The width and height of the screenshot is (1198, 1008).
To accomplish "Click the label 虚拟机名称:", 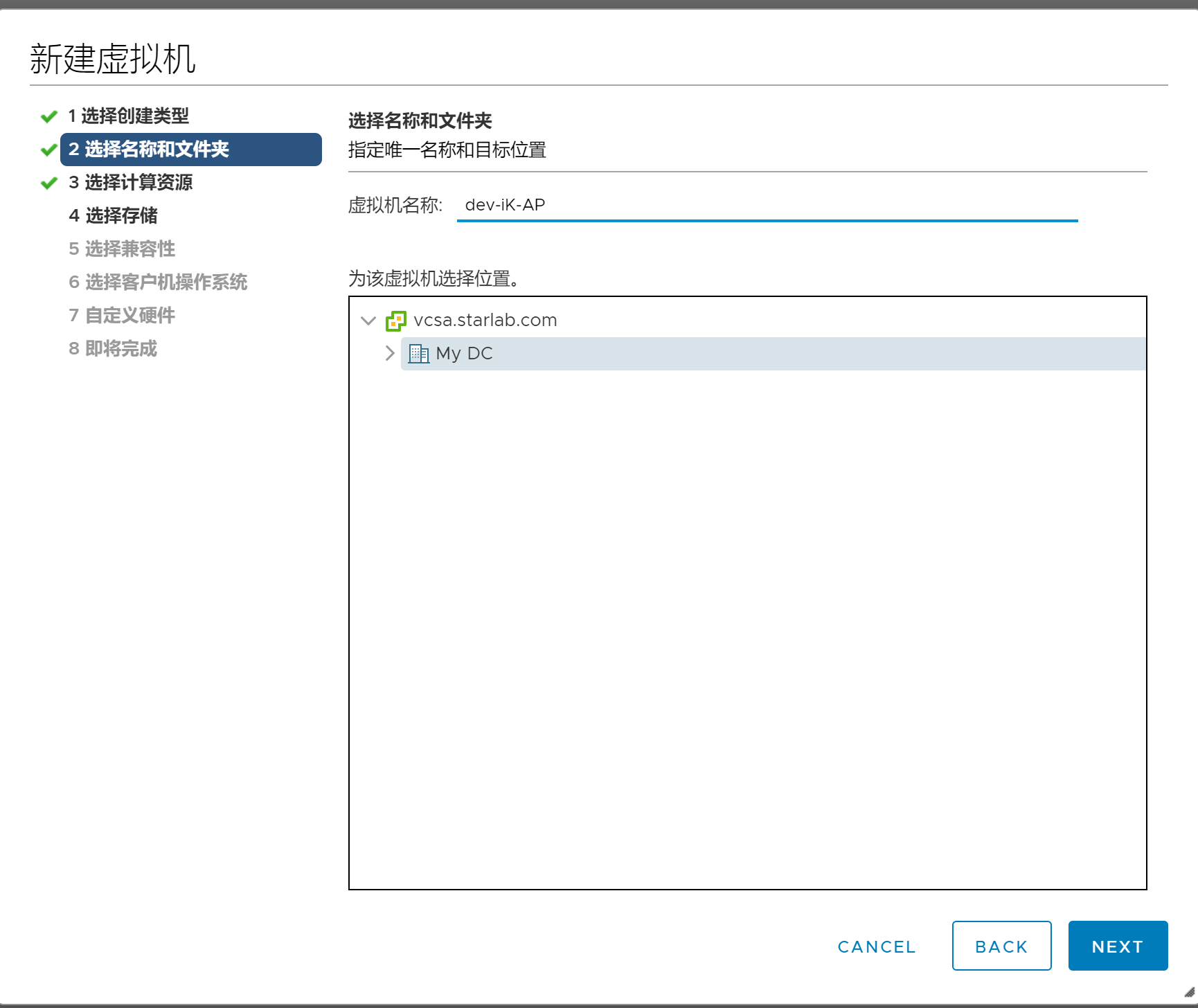I will coord(395,205).
